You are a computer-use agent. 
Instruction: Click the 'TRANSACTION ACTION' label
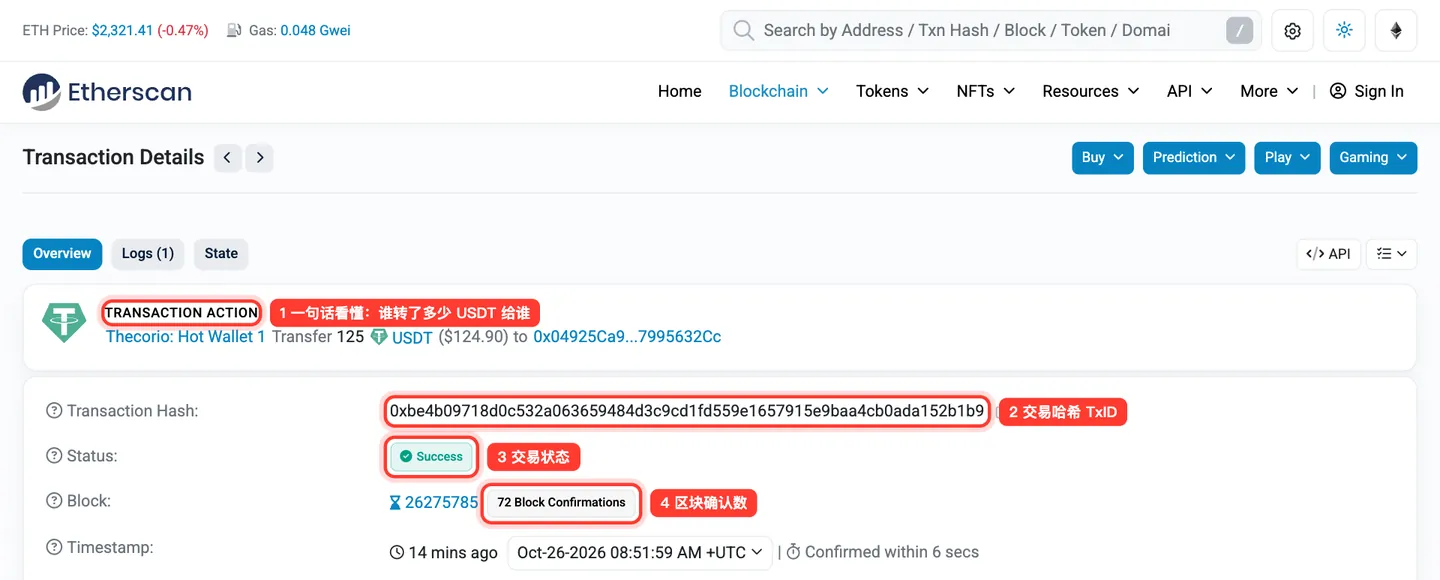click(x=181, y=313)
